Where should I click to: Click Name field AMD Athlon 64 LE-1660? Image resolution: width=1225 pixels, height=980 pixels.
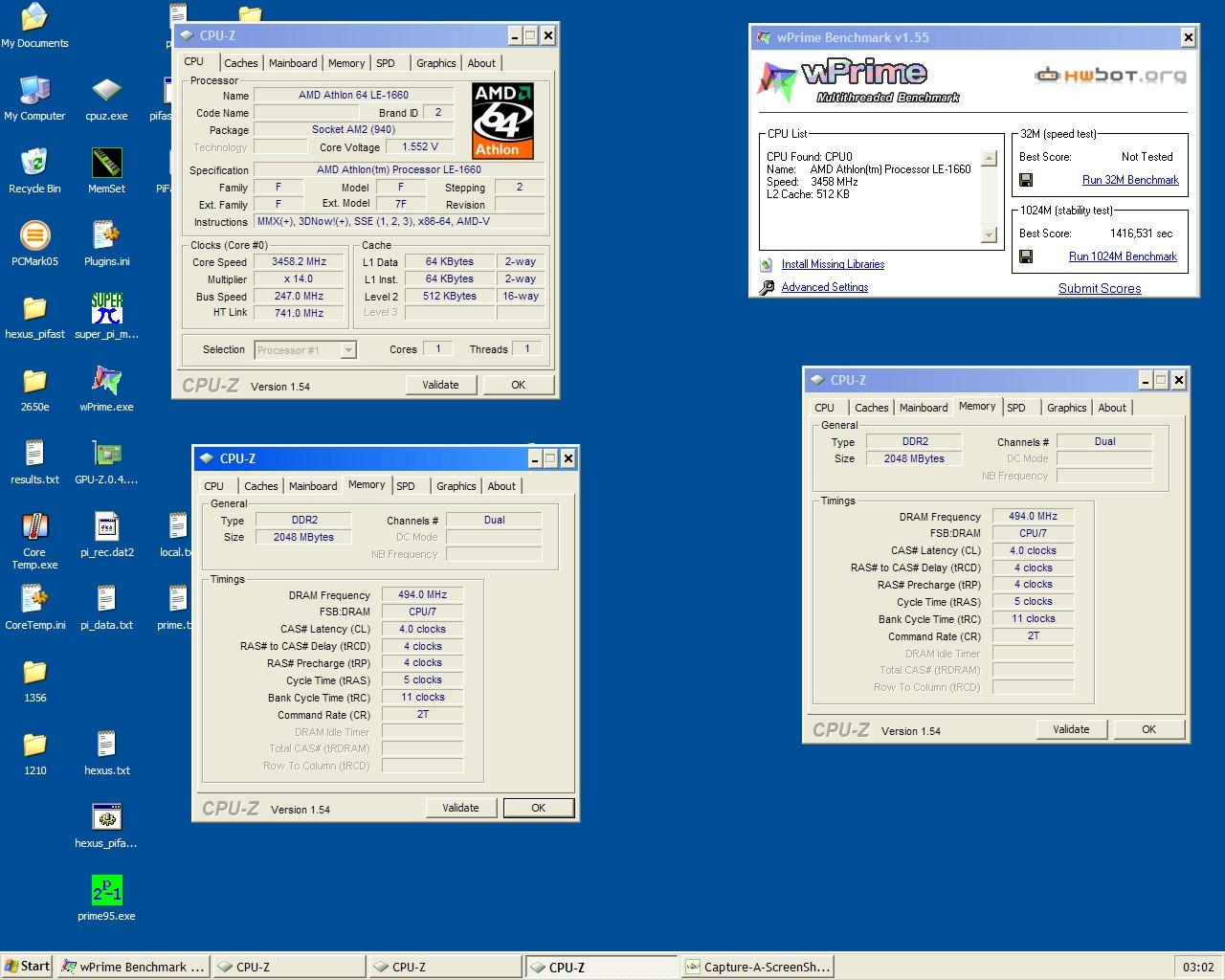pyautogui.click(x=353, y=95)
